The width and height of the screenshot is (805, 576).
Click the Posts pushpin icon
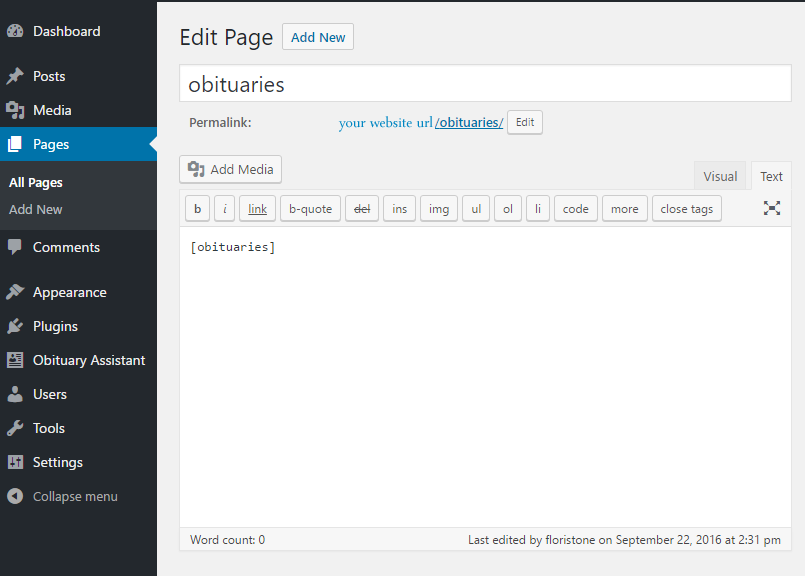tap(15, 77)
